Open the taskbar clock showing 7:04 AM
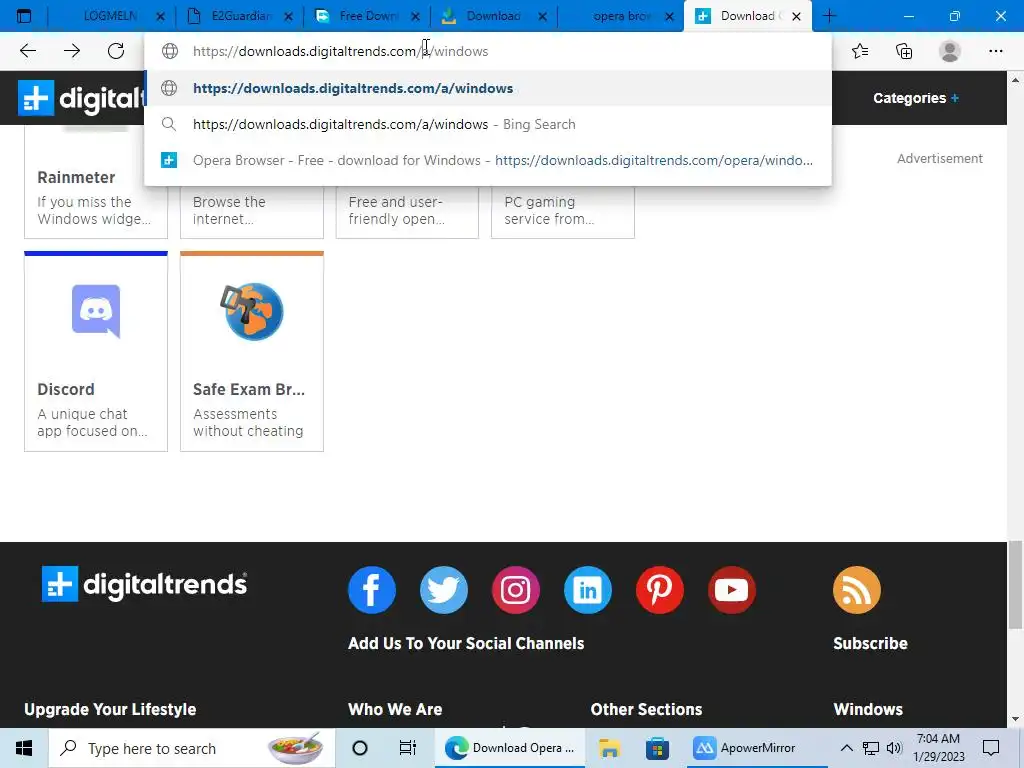This screenshot has height=768, width=1024. [x=938, y=748]
